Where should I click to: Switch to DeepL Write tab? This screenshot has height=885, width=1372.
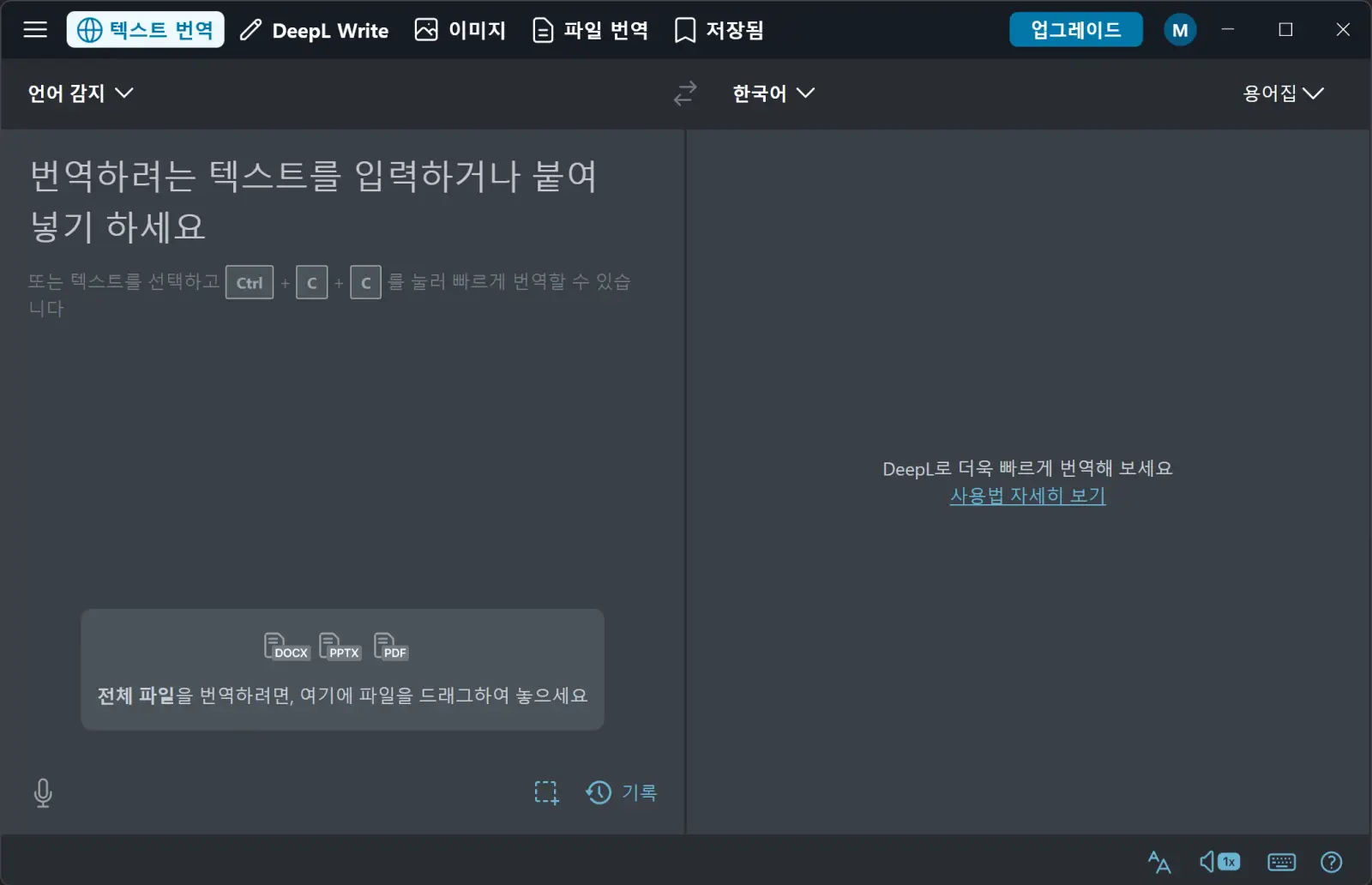pyautogui.click(x=314, y=30)
